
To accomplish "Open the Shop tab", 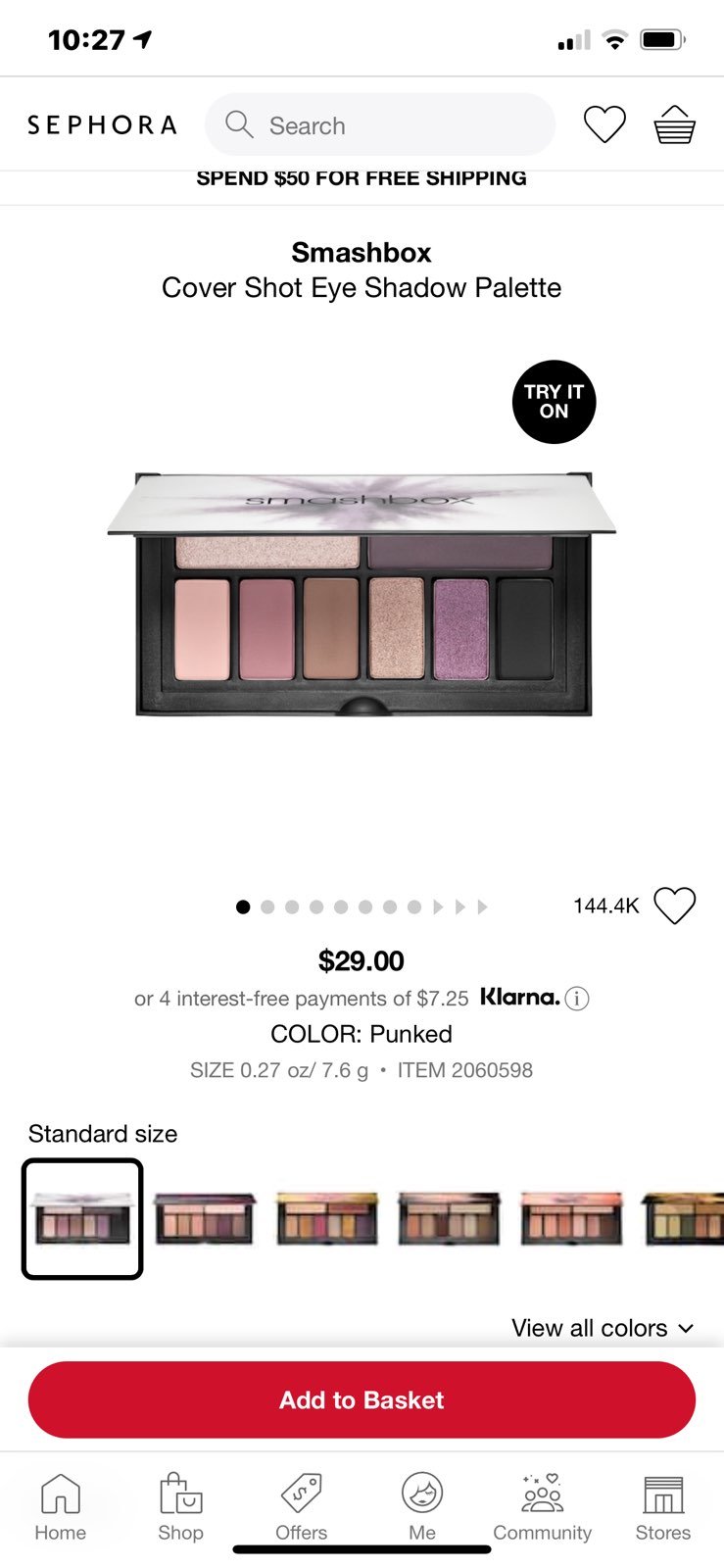I will (x=180, y=1506).
